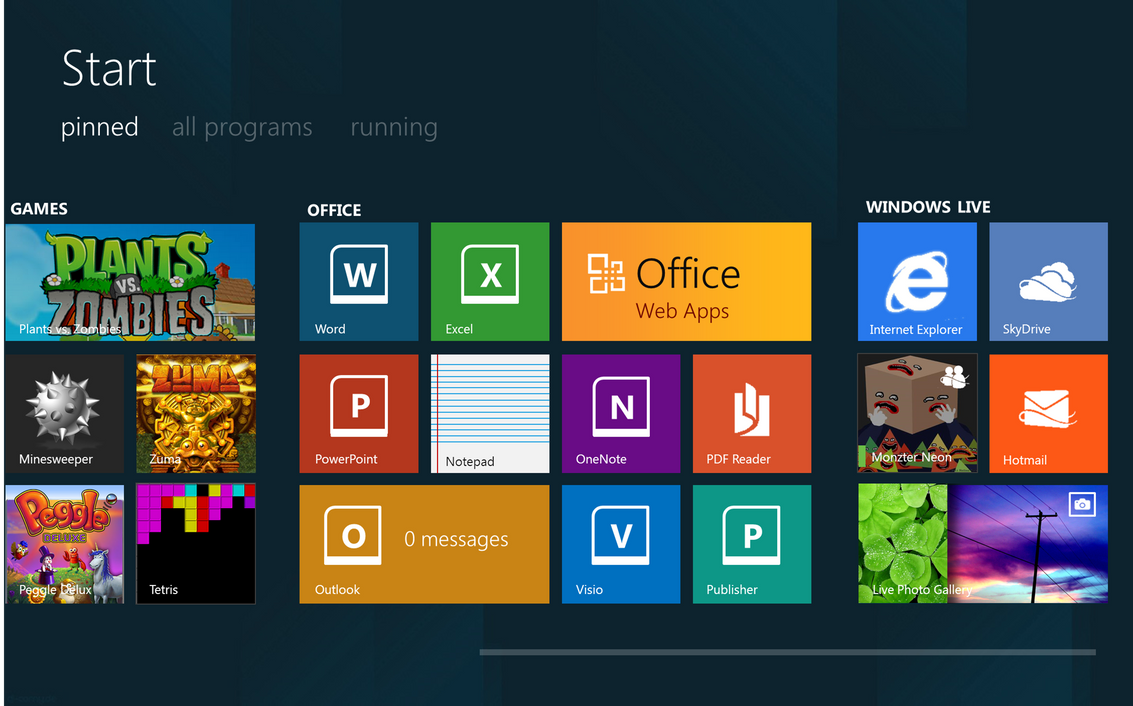
Task: Click the WINDOWS LIVE group heading
Action: click(928, 207)
